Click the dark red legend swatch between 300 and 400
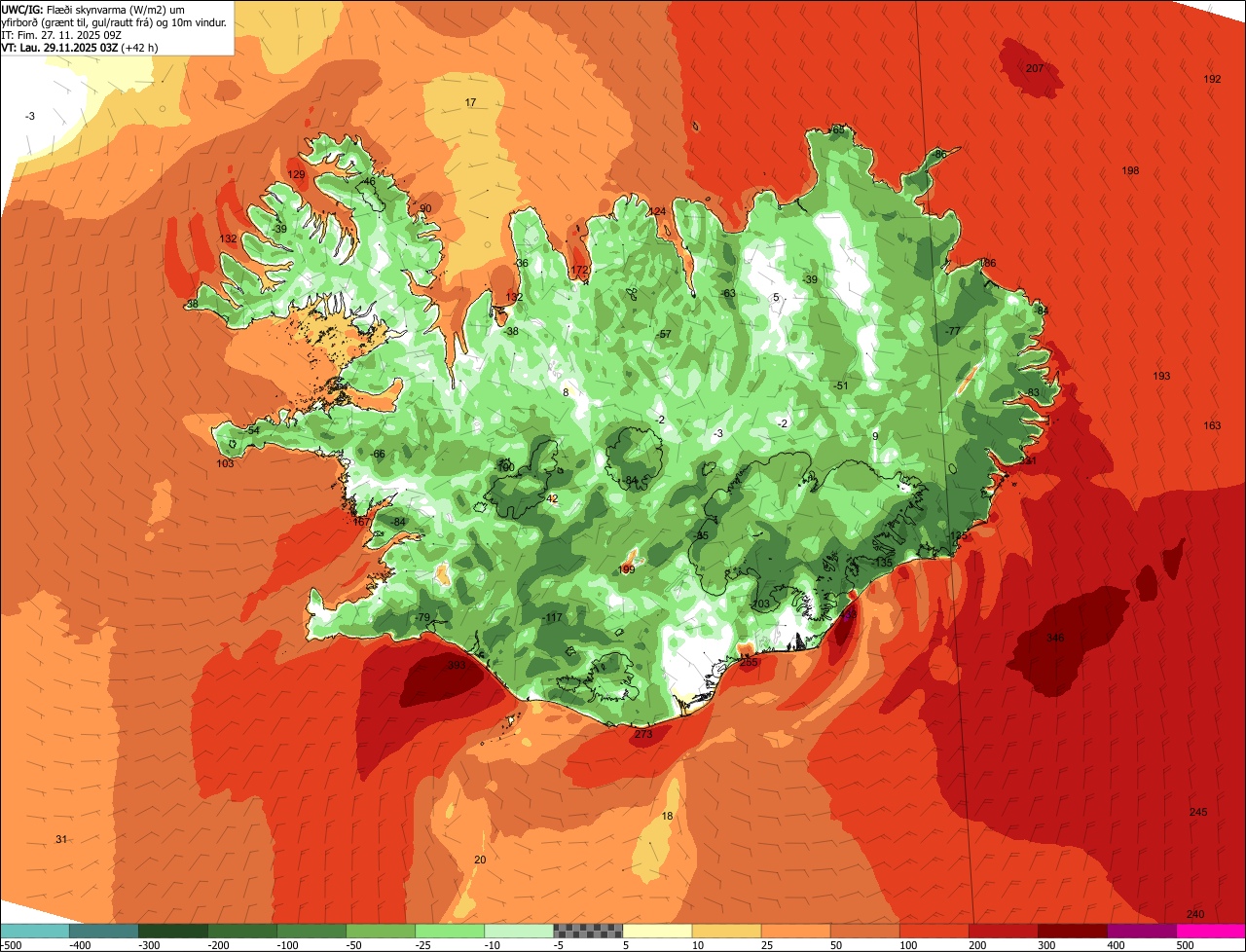This screenshot has height=952, width=1246. pos(1072,931)
